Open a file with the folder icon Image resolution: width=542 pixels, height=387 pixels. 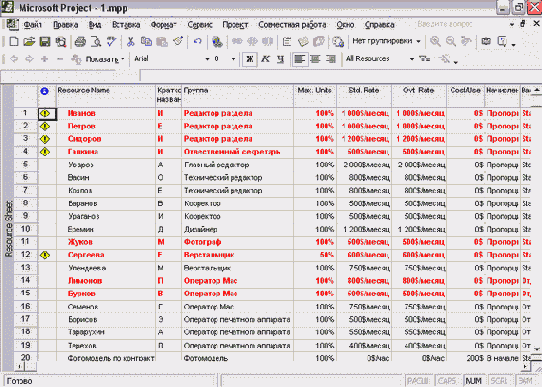tap(29, 42)
